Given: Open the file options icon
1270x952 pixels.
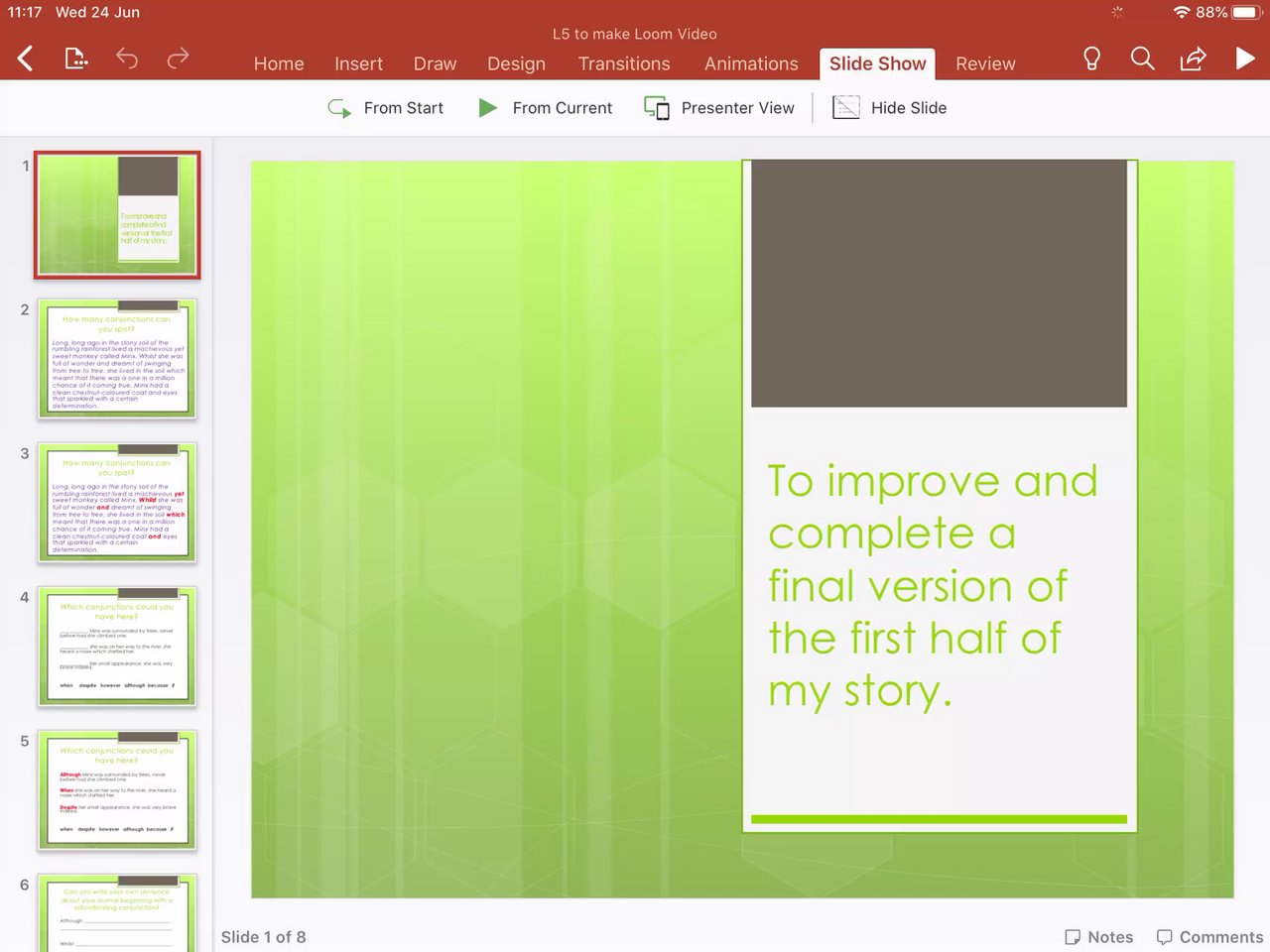Looking at the screenshot, I should (76, 59).
